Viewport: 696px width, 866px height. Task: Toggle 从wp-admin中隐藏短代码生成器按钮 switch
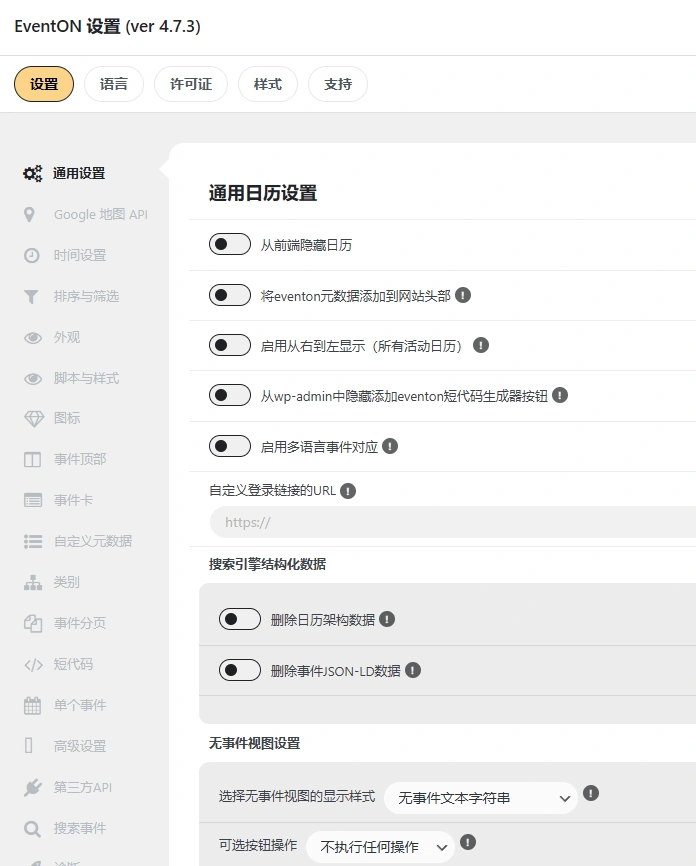230,395
